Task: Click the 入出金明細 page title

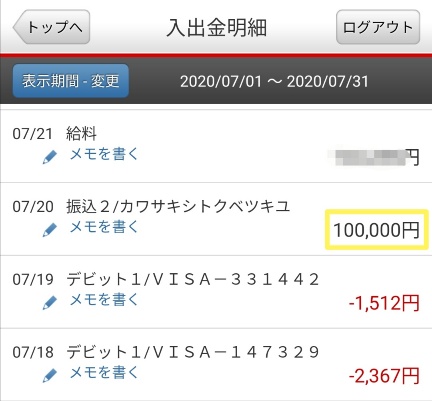Action: coord(217,27)
